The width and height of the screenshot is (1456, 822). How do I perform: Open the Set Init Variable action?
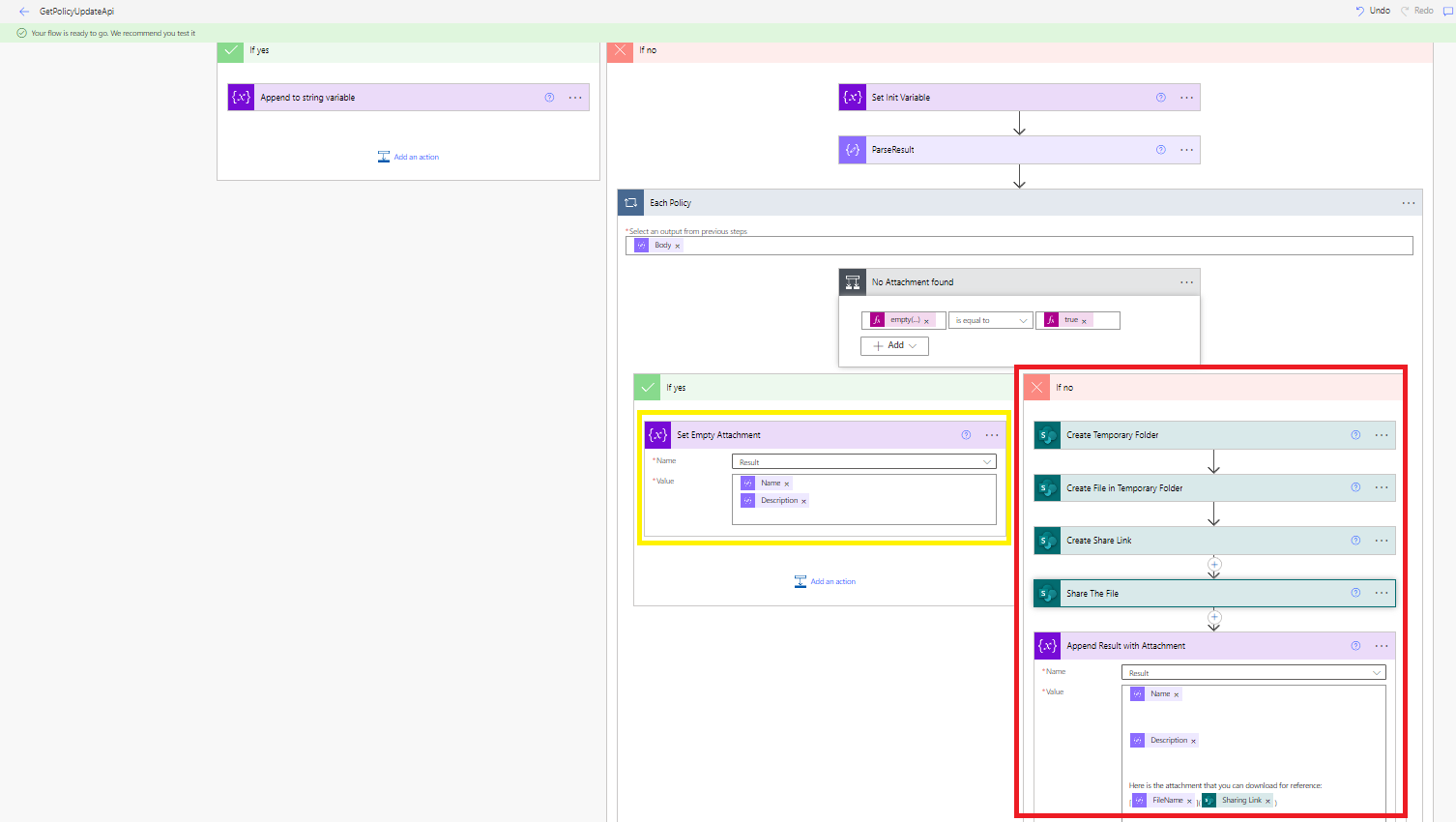(1019, 98)
